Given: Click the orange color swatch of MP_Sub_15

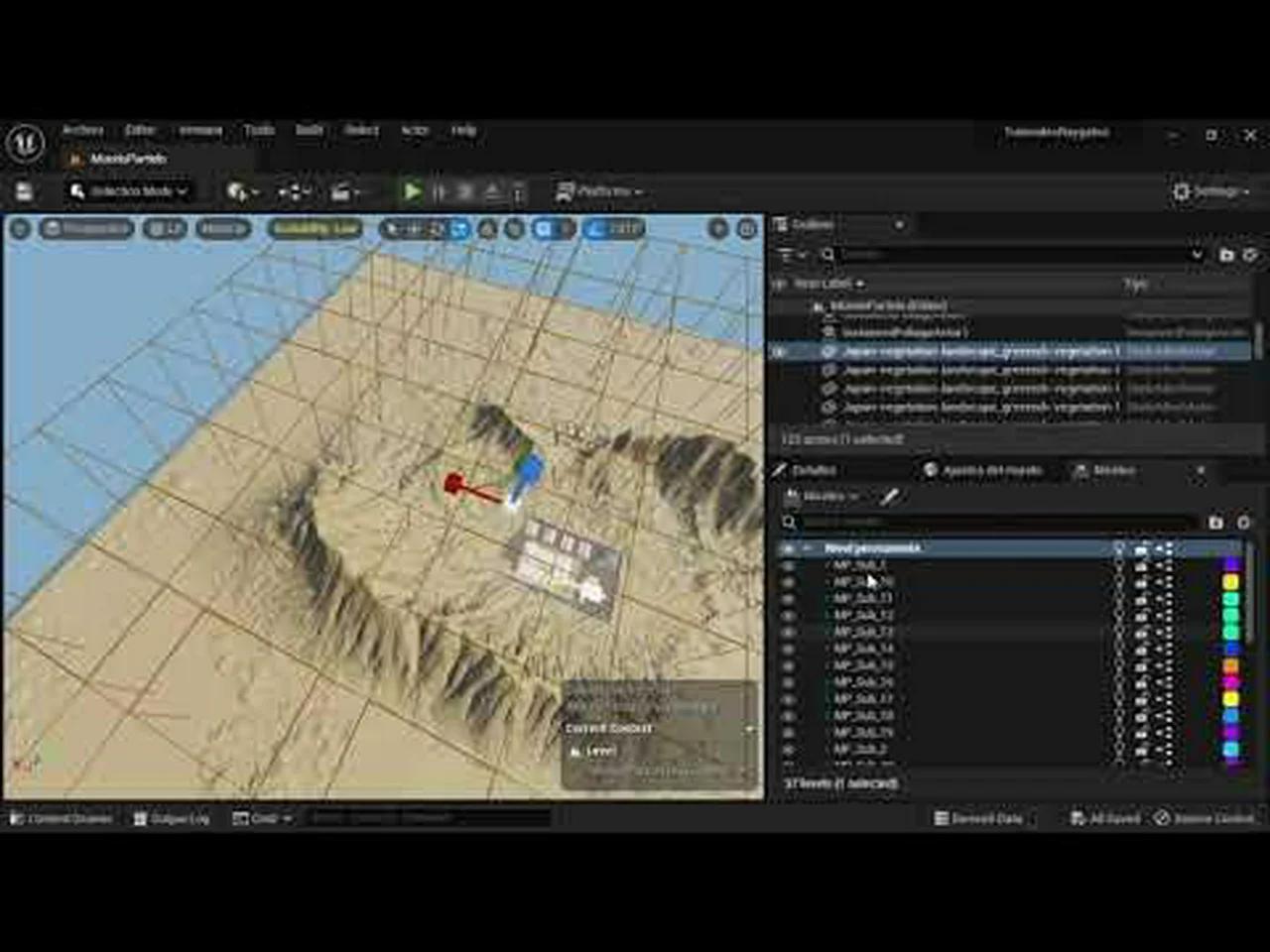Looking at the screenshot, I should tap(1231, 665).
